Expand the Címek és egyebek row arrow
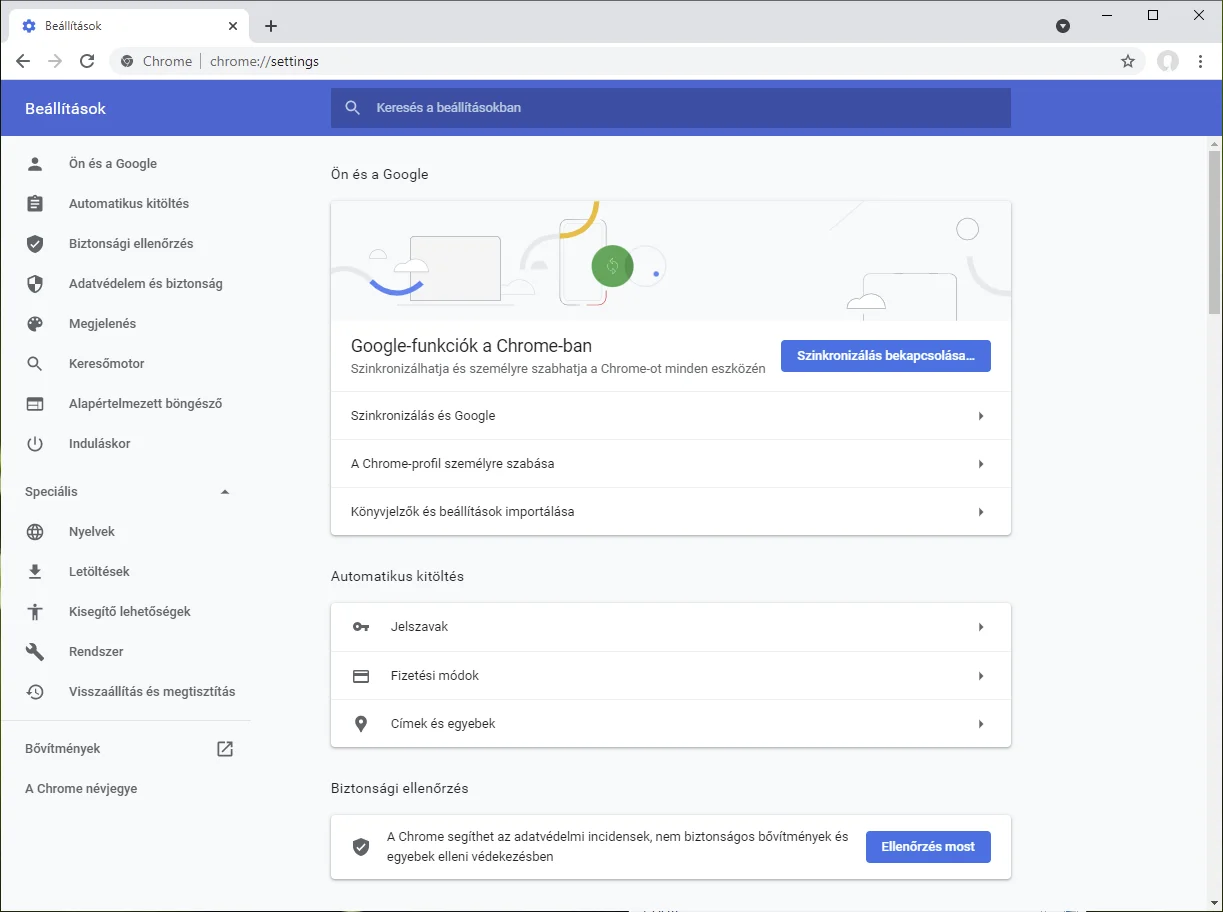The height and width of the screenshot is (912, 1223). click(x=981, y=724)
